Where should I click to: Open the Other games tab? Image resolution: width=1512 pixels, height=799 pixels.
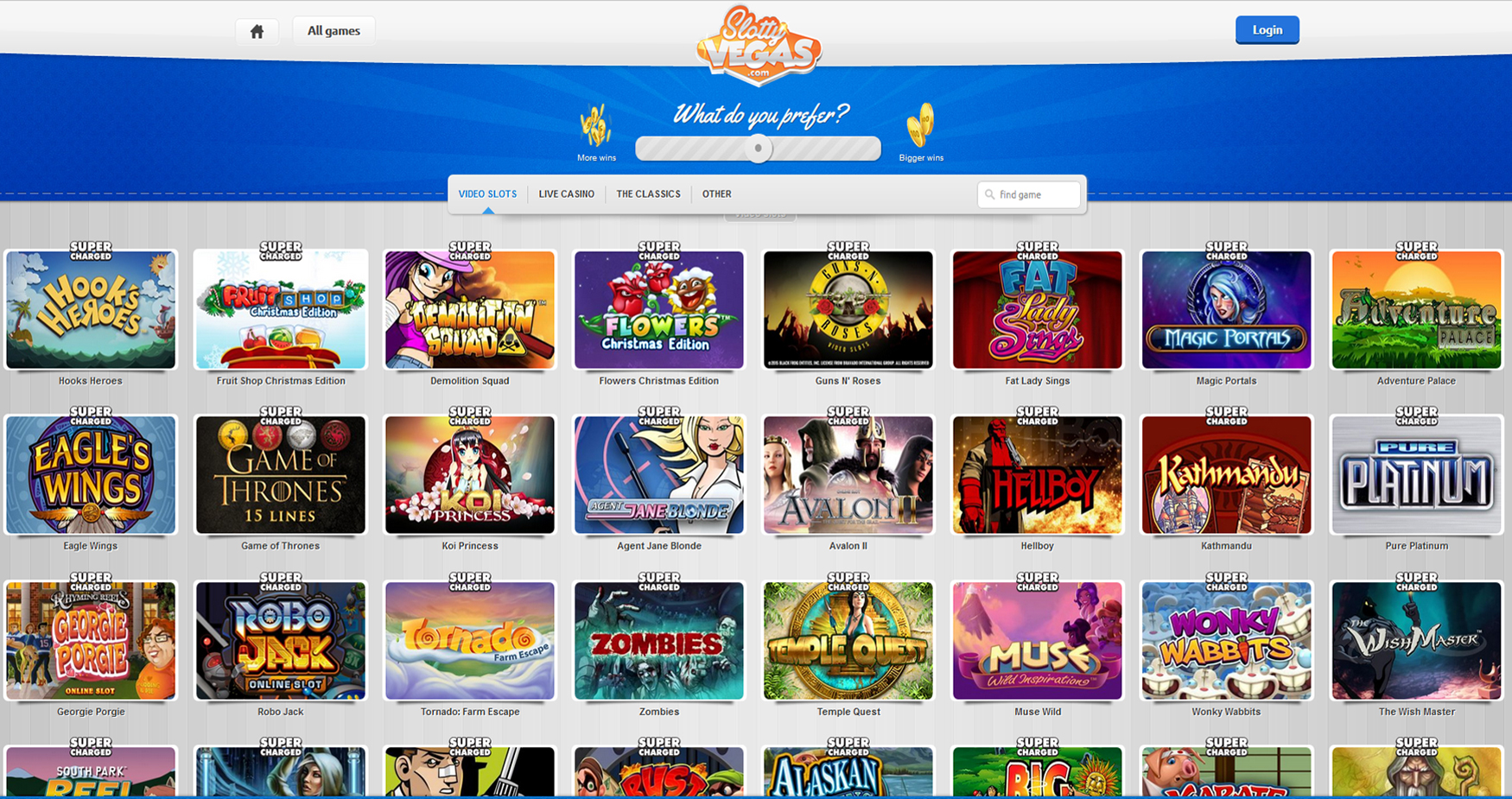tap(717, 194)
